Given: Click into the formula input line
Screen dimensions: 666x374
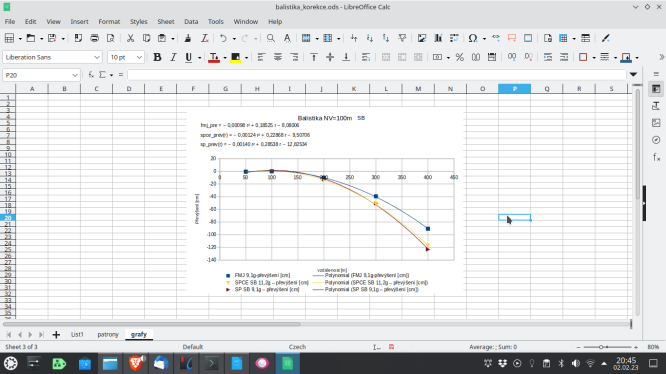Looking at the screenshot, I should click(x=377, y=75).
